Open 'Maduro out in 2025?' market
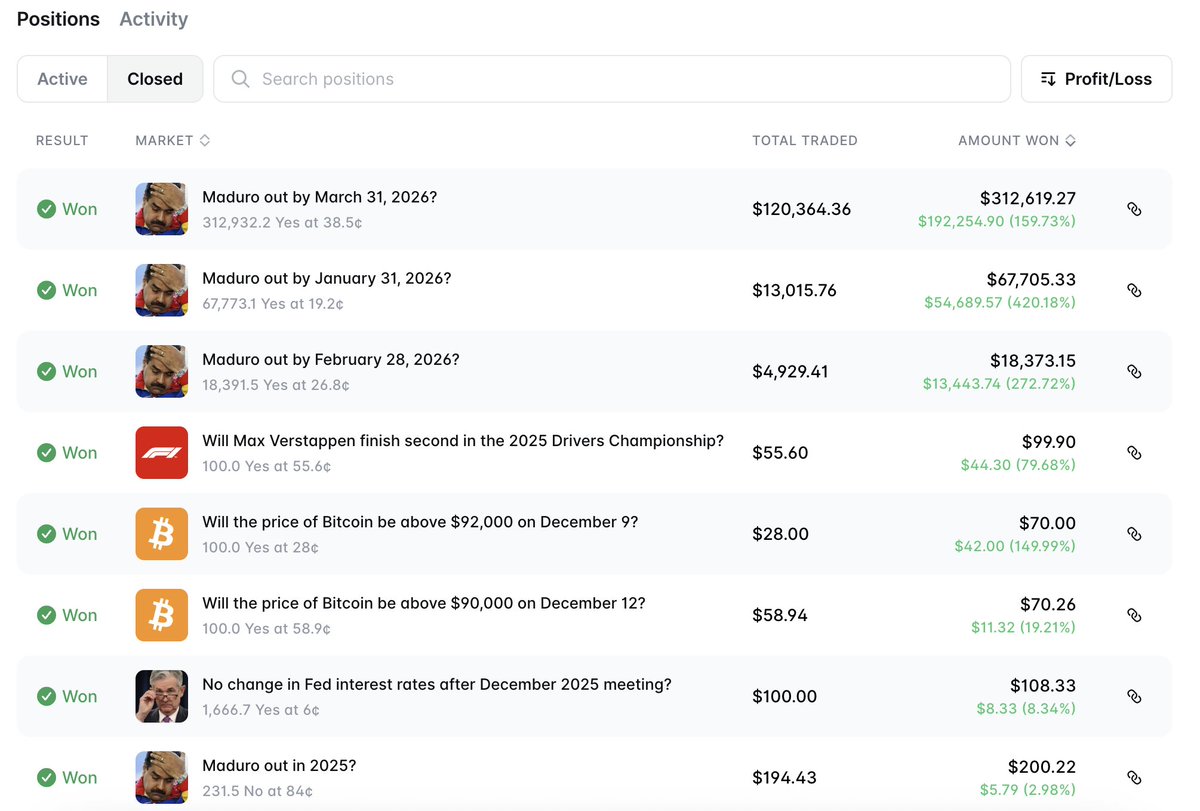This screenshot has height=811, width=1200. click(279, 766)
